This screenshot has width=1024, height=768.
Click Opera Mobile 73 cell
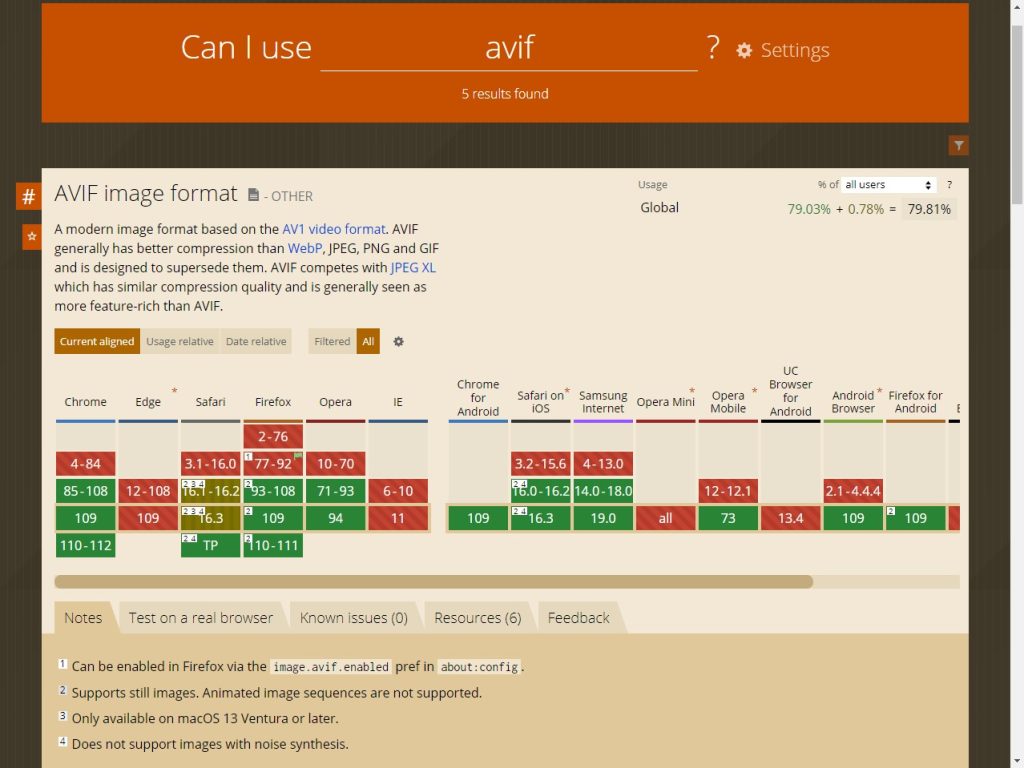click(x=728, y=519)
